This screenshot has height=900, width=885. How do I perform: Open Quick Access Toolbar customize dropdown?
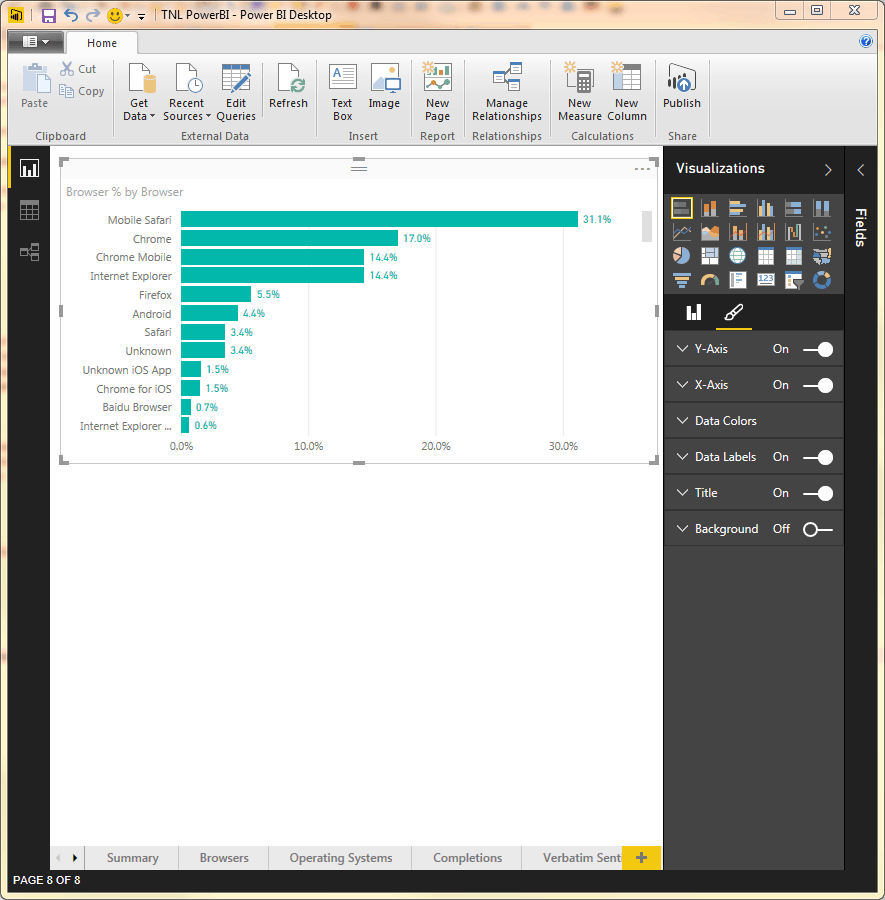pos(141,17)
